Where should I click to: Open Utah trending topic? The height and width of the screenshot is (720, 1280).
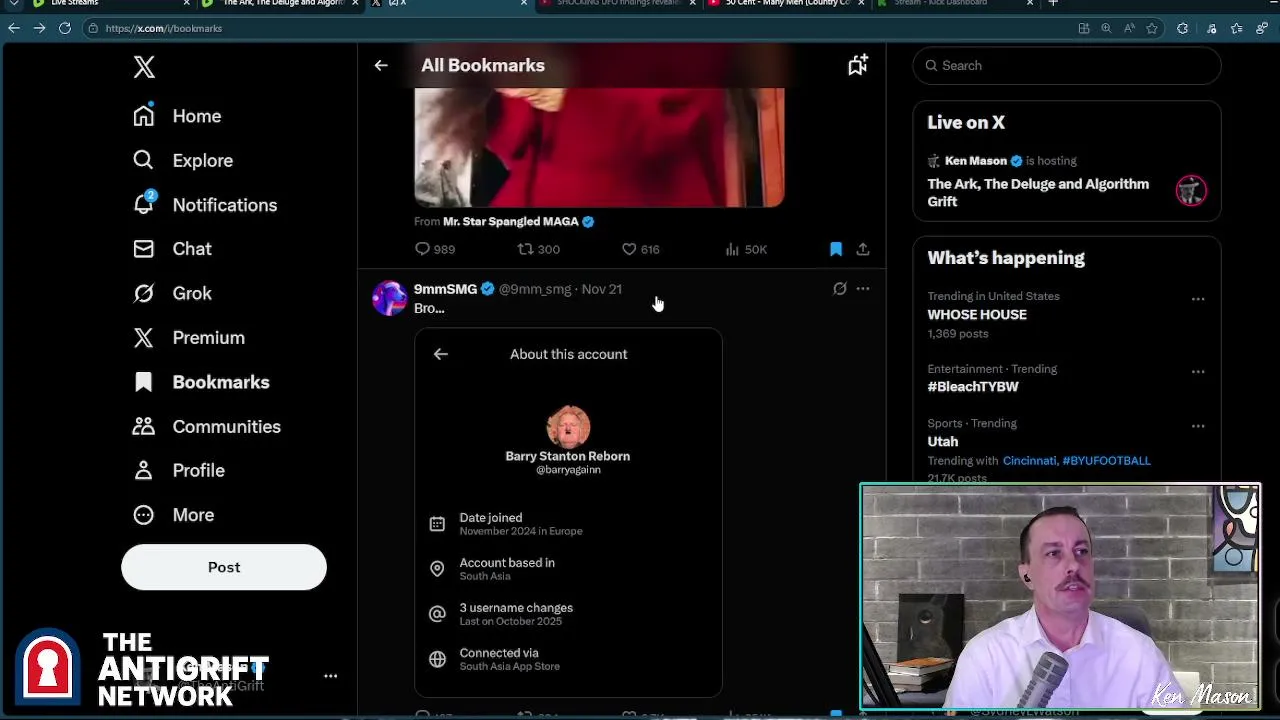[942, 441]
